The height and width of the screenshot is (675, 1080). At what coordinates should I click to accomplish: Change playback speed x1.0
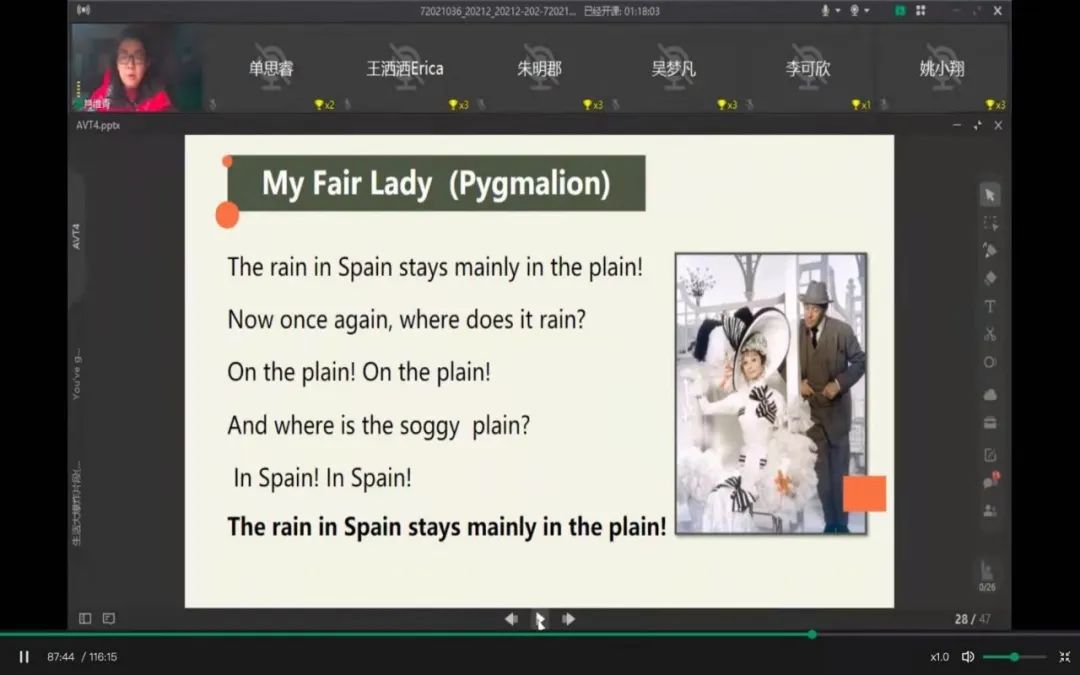(x=939, y=657)
